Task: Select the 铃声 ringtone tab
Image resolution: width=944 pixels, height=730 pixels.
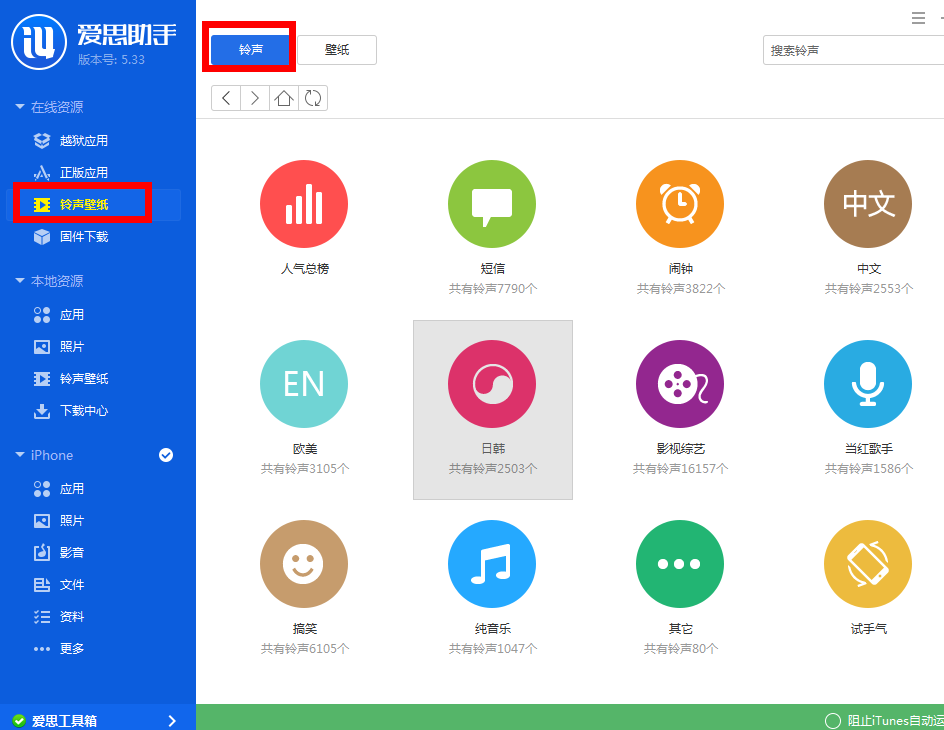Action: tap(248, 49)
